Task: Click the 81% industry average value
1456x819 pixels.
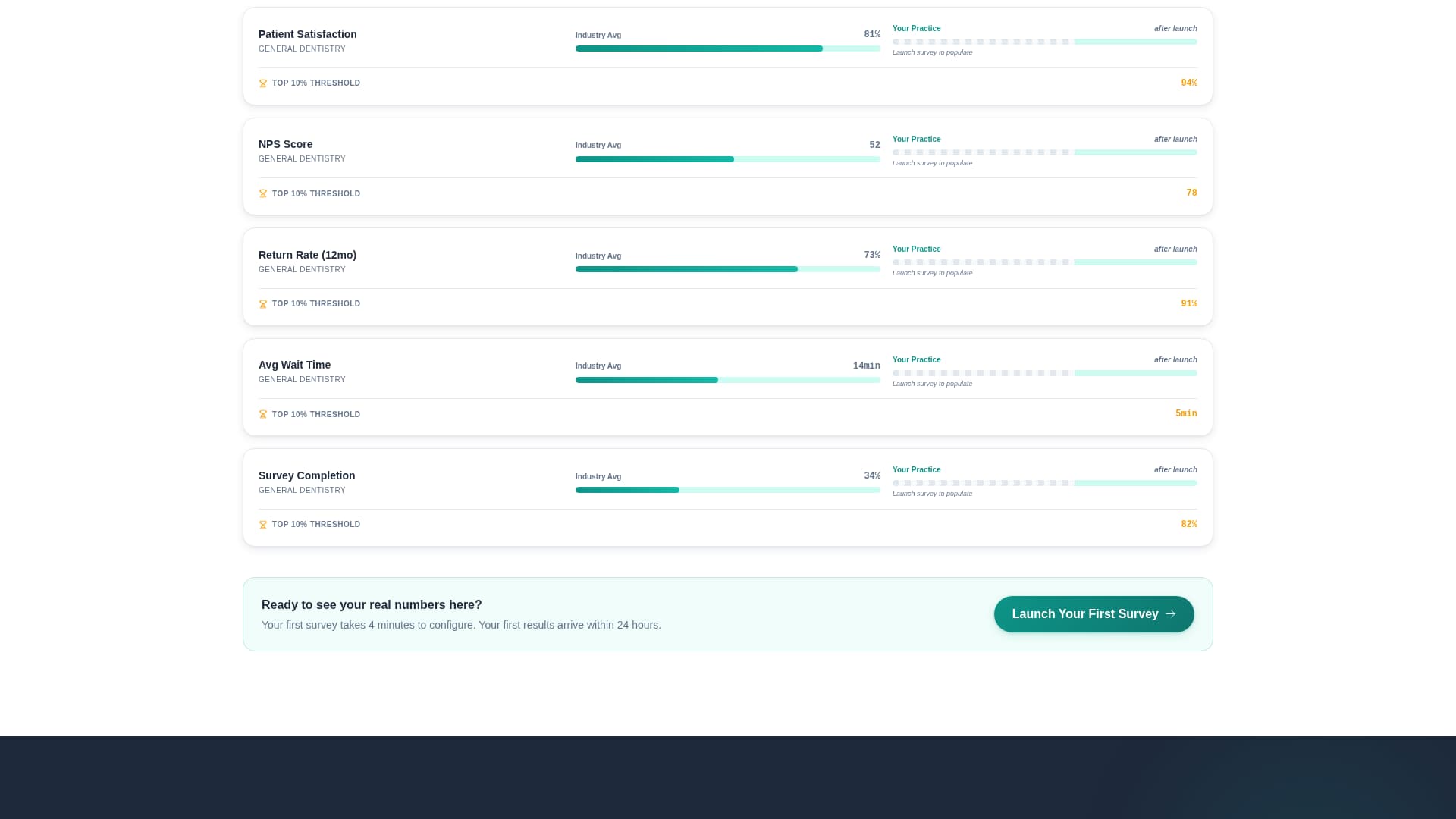Action: coord(872,35)
